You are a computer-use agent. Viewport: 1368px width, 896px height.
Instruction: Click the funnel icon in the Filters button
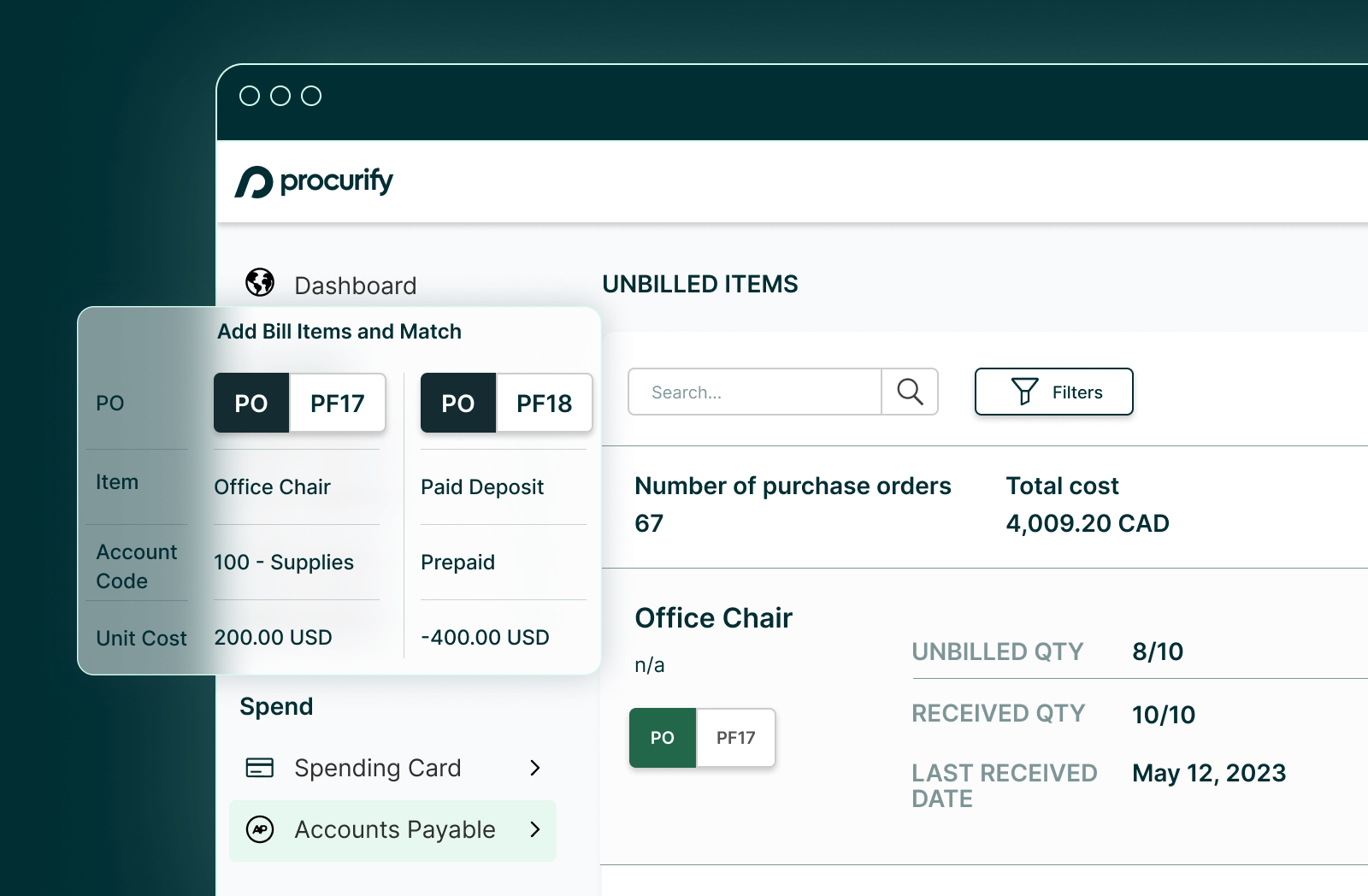pos(1024,391)
